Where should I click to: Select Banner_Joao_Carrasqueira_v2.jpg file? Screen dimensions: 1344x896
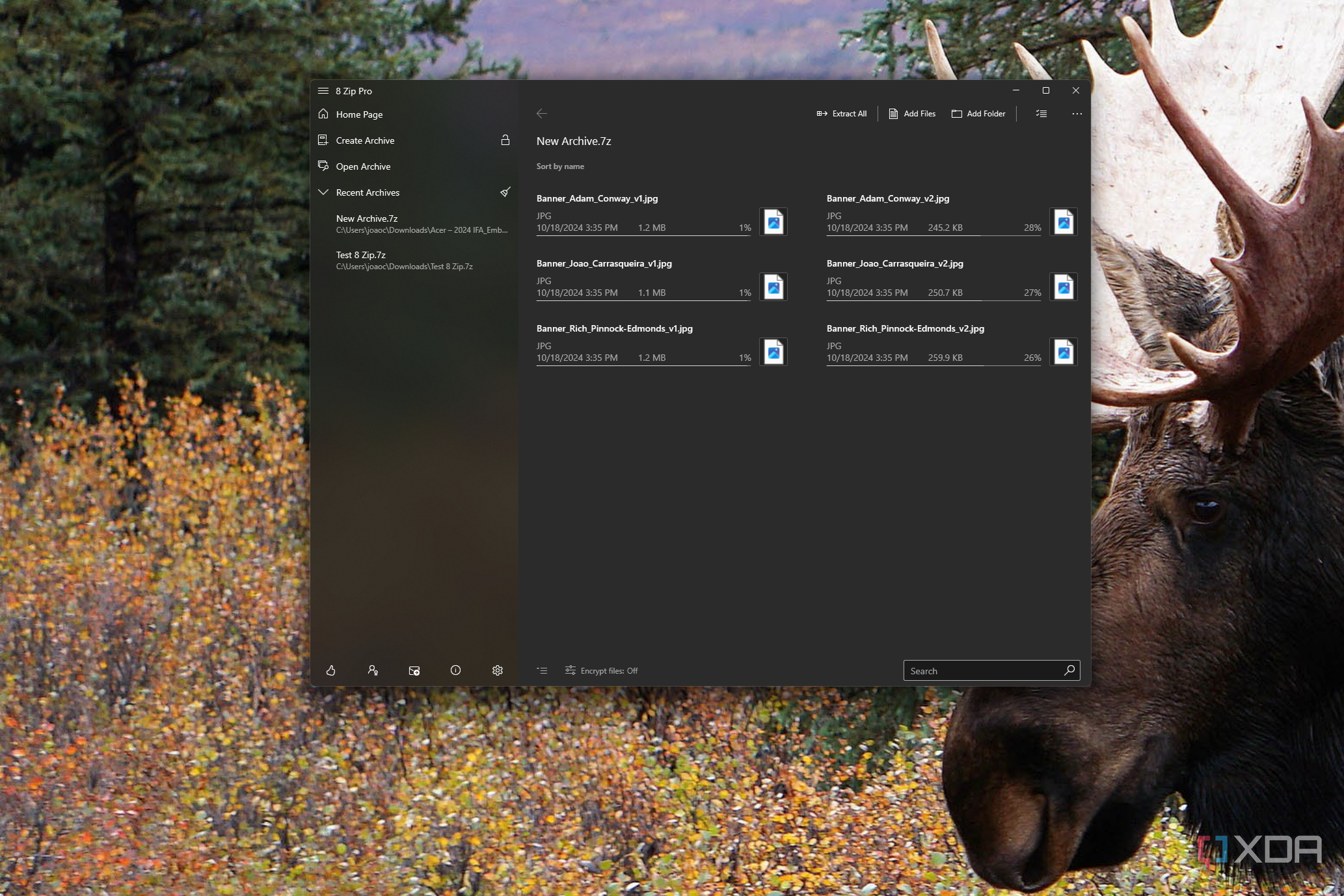coord(952,279)
